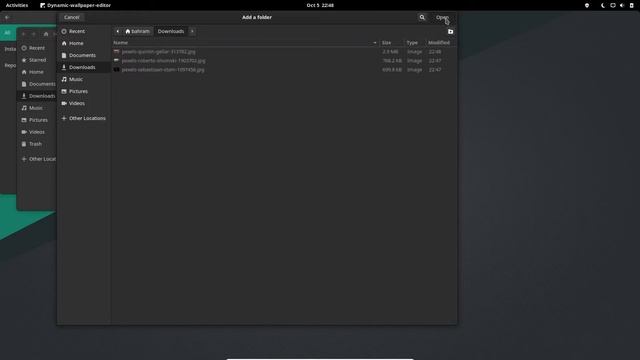This screenshot has width=640, height=360.
Task: Click the Cancel button in Add a folder dialog
Action: 71,17
